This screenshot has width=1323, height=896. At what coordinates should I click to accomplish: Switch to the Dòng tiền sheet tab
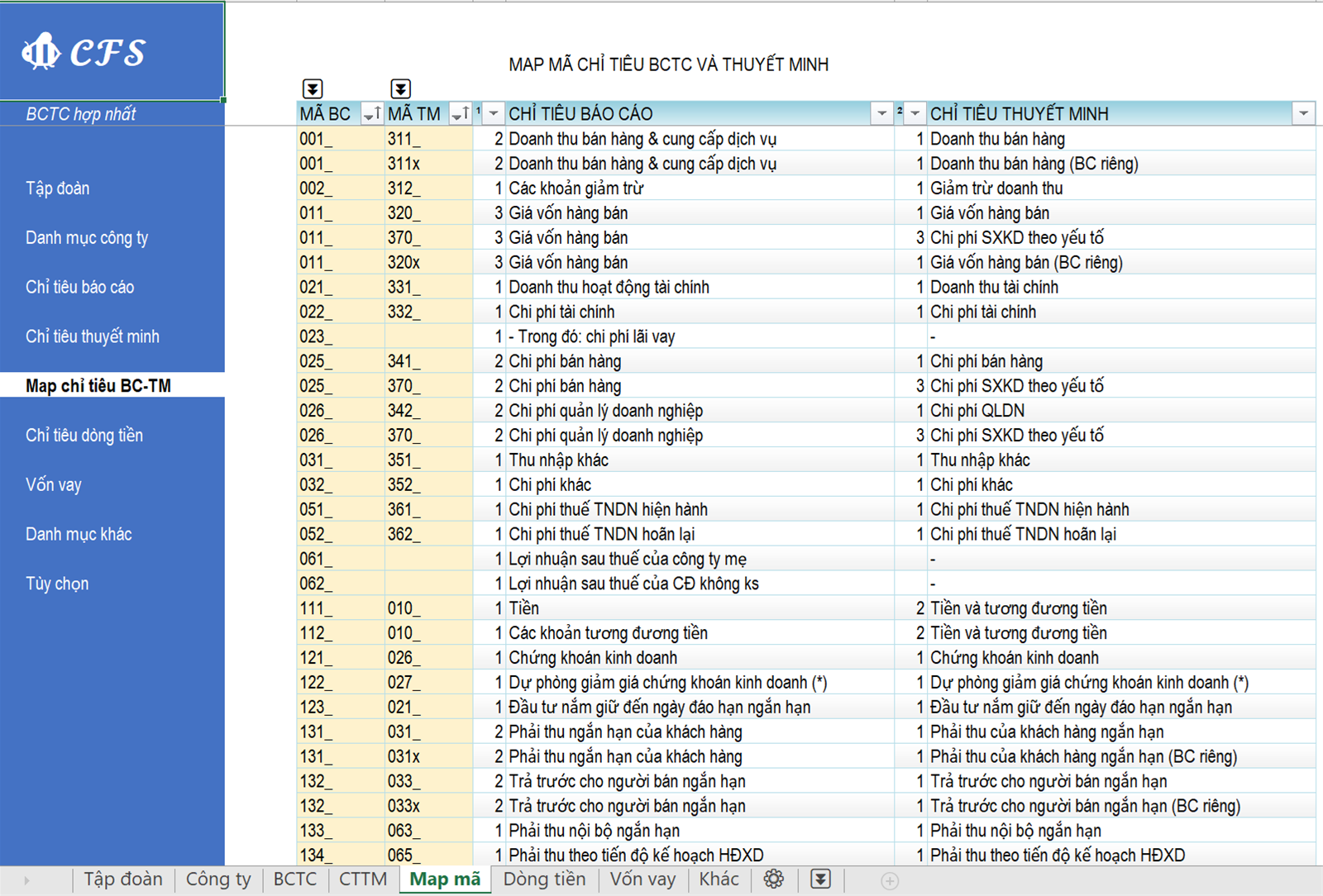coord(544,879)
